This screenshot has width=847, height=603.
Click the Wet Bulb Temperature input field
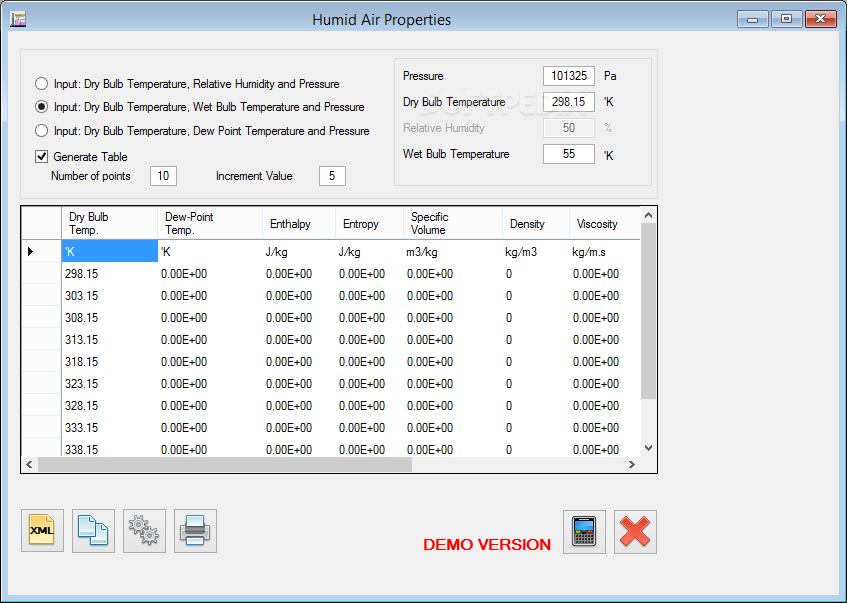coord(569,154)
